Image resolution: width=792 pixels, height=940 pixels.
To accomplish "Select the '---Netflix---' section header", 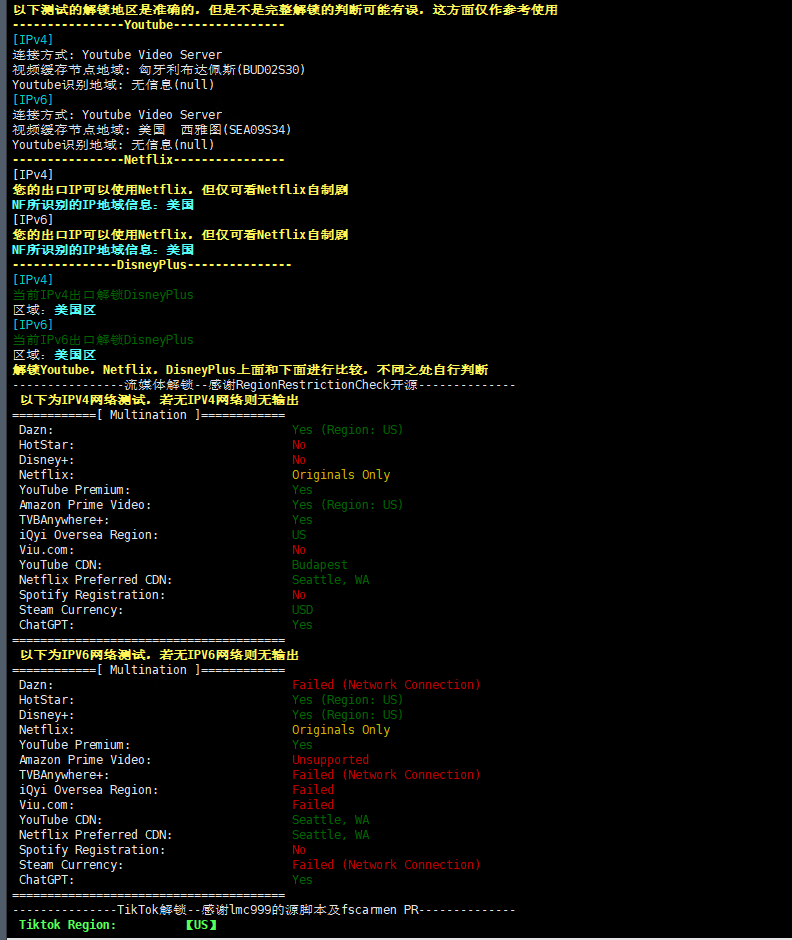I will click(149, 159).
